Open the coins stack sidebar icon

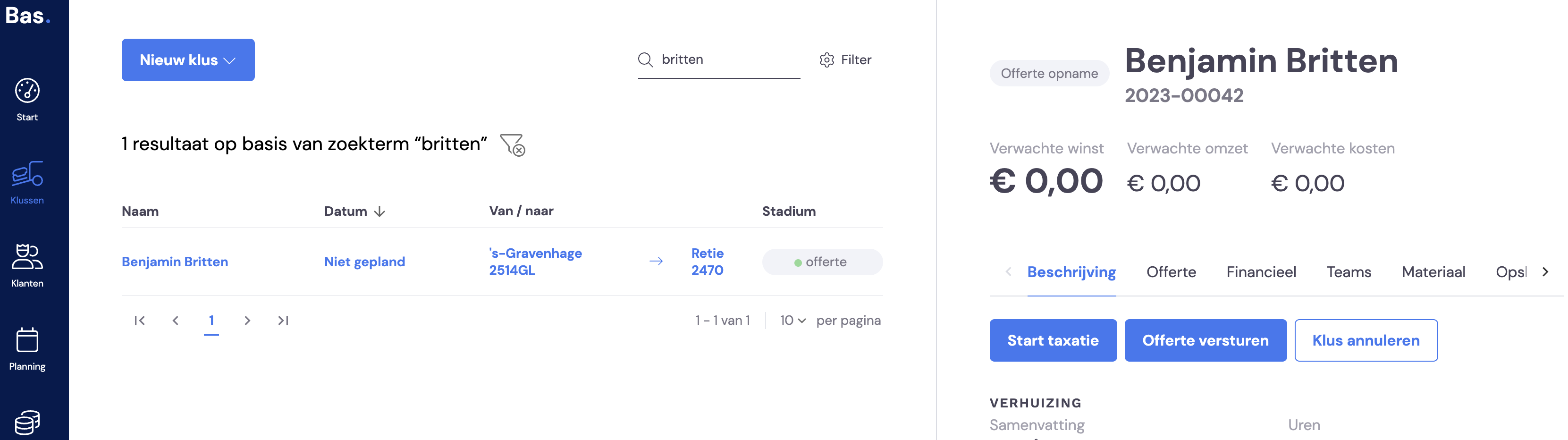(x=27, y=423)
